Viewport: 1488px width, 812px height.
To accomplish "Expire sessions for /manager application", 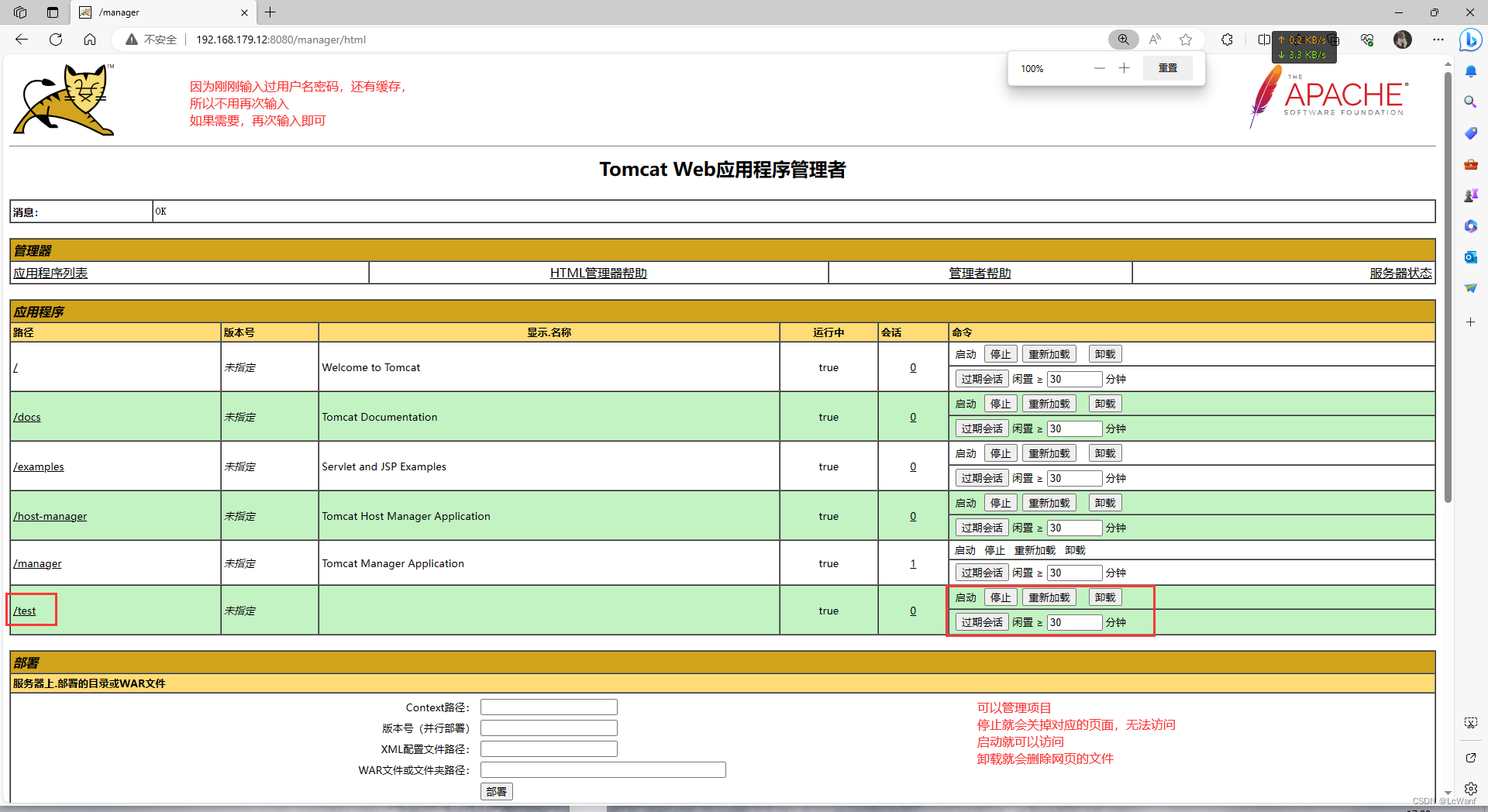I will (x=982, y=573).
